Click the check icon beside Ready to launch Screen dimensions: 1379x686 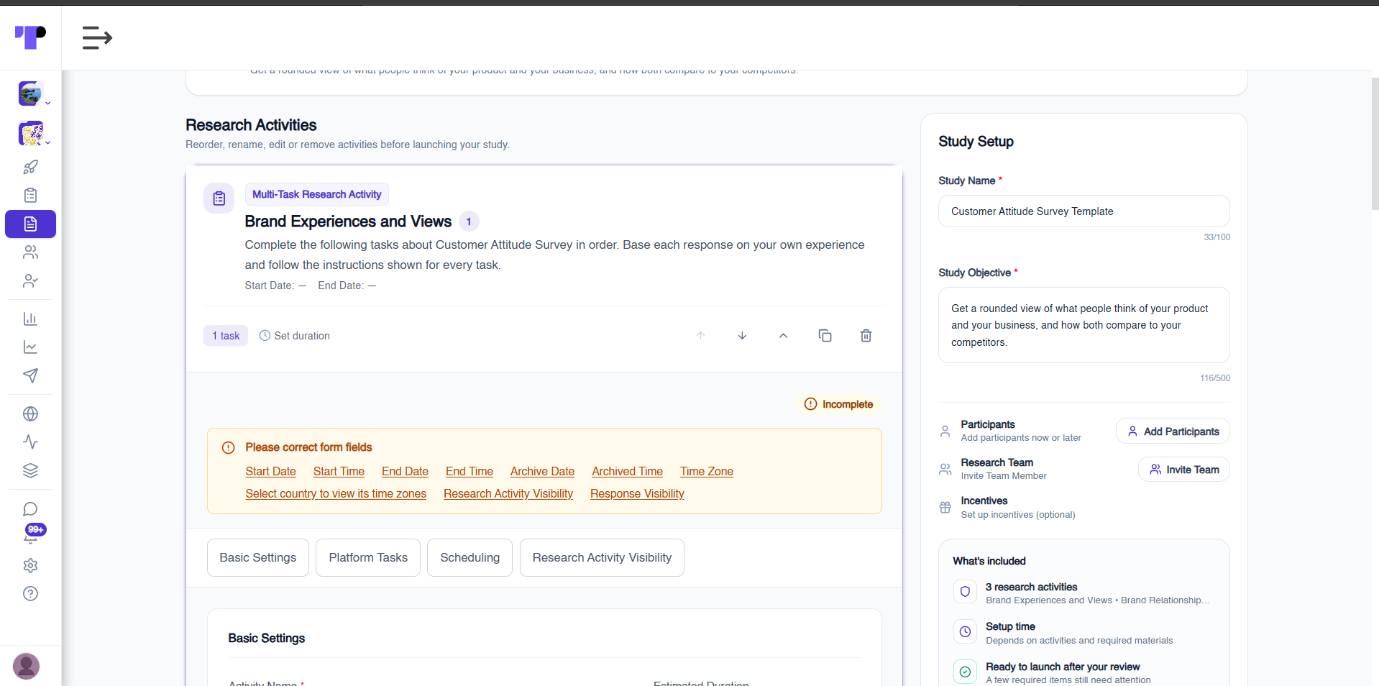coord(965,672)
